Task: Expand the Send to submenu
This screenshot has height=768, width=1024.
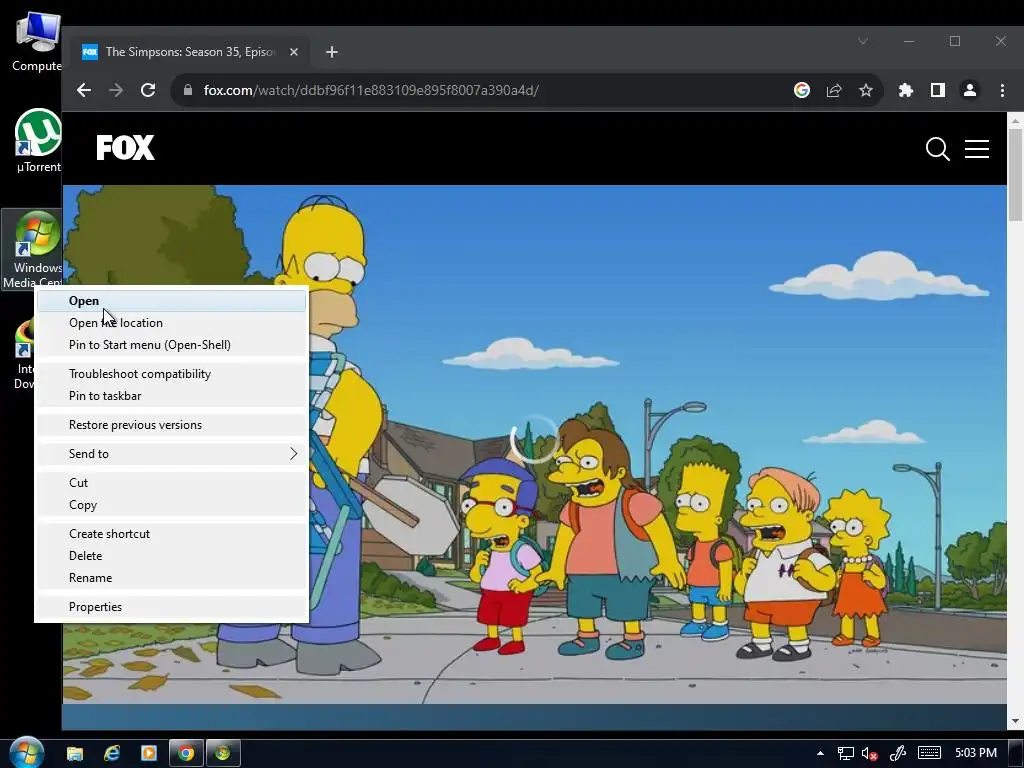Action: [171, 453]
